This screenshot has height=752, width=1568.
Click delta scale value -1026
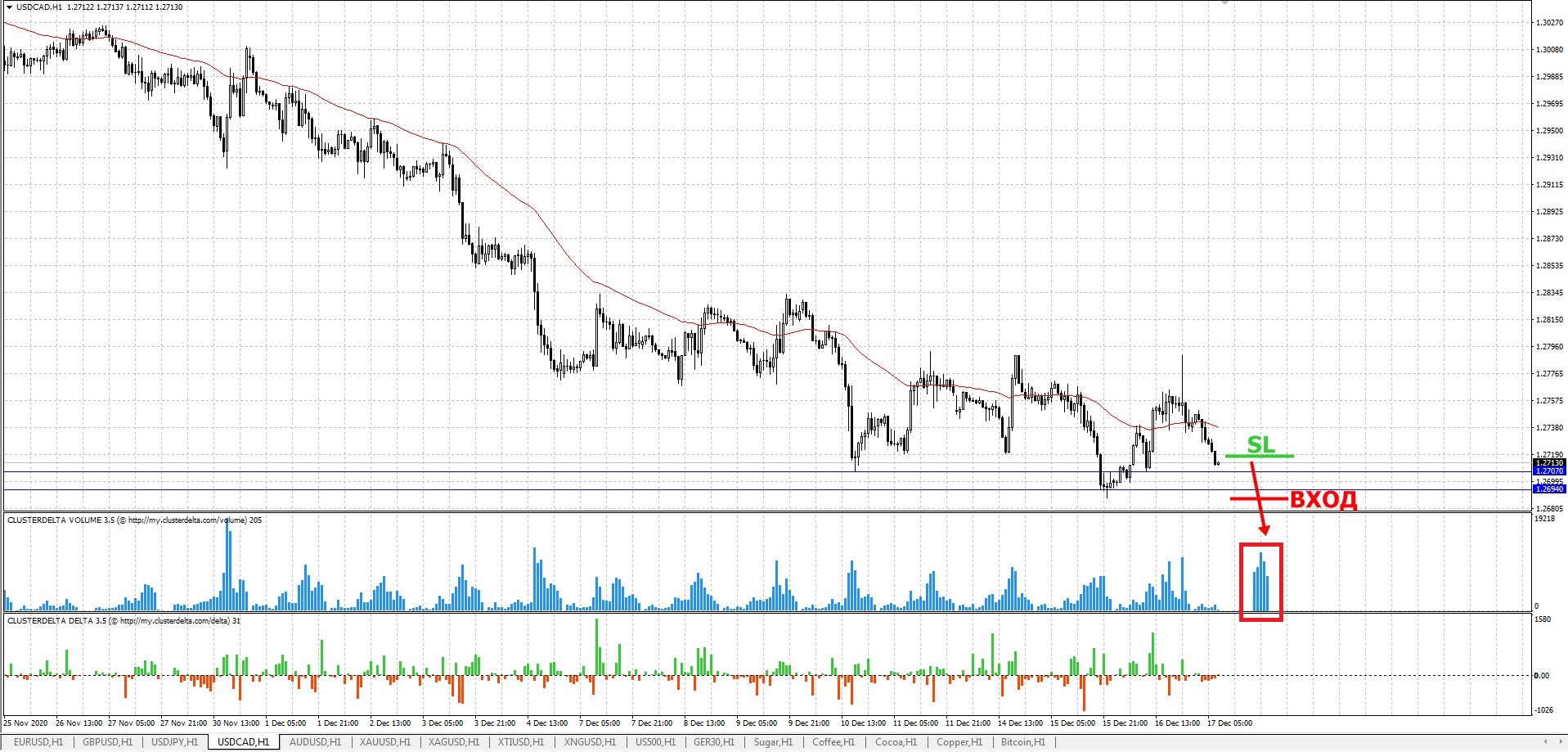1543,710
